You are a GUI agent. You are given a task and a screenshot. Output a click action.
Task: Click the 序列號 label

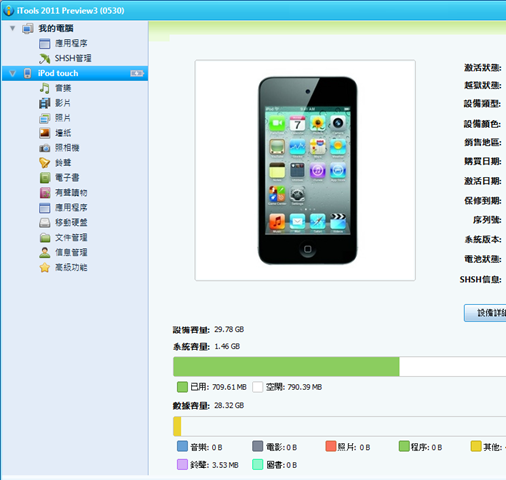click(487, 220)
